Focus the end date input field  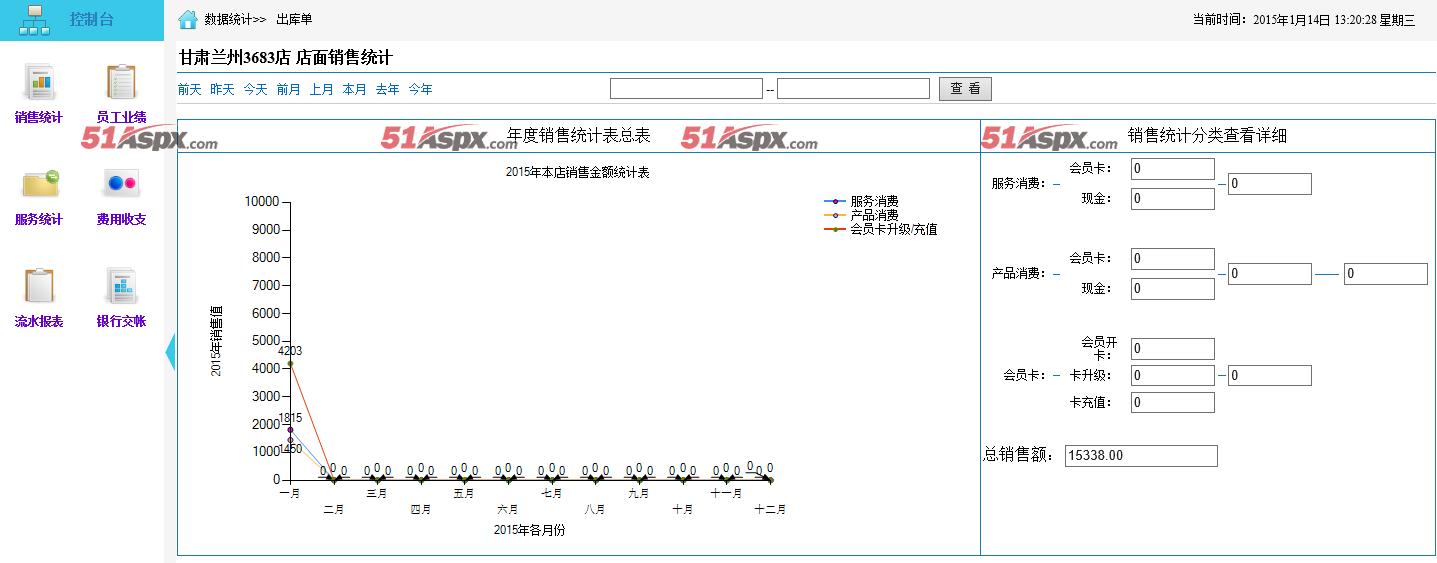click(853, 89)
